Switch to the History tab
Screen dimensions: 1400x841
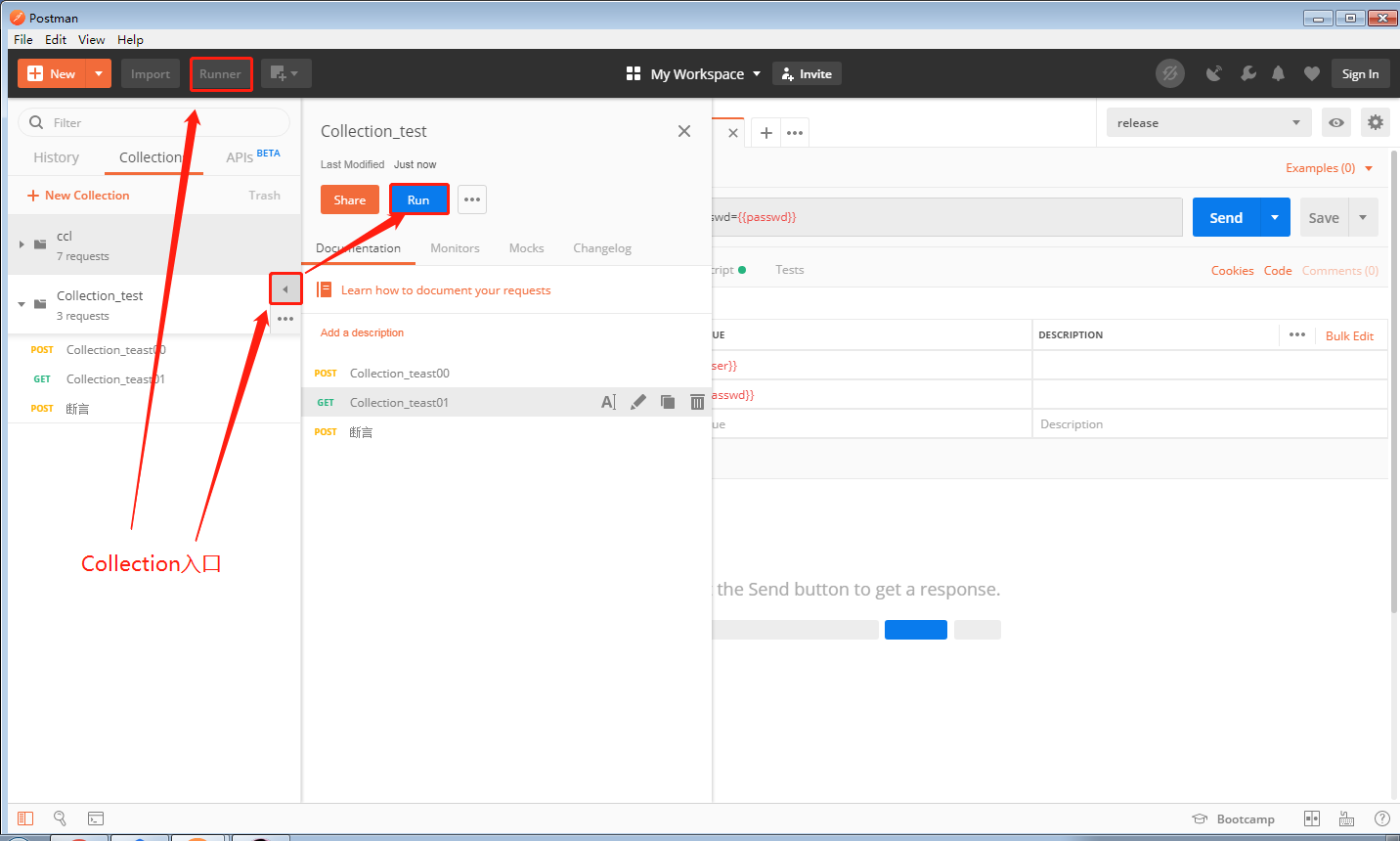click(56, 157)
